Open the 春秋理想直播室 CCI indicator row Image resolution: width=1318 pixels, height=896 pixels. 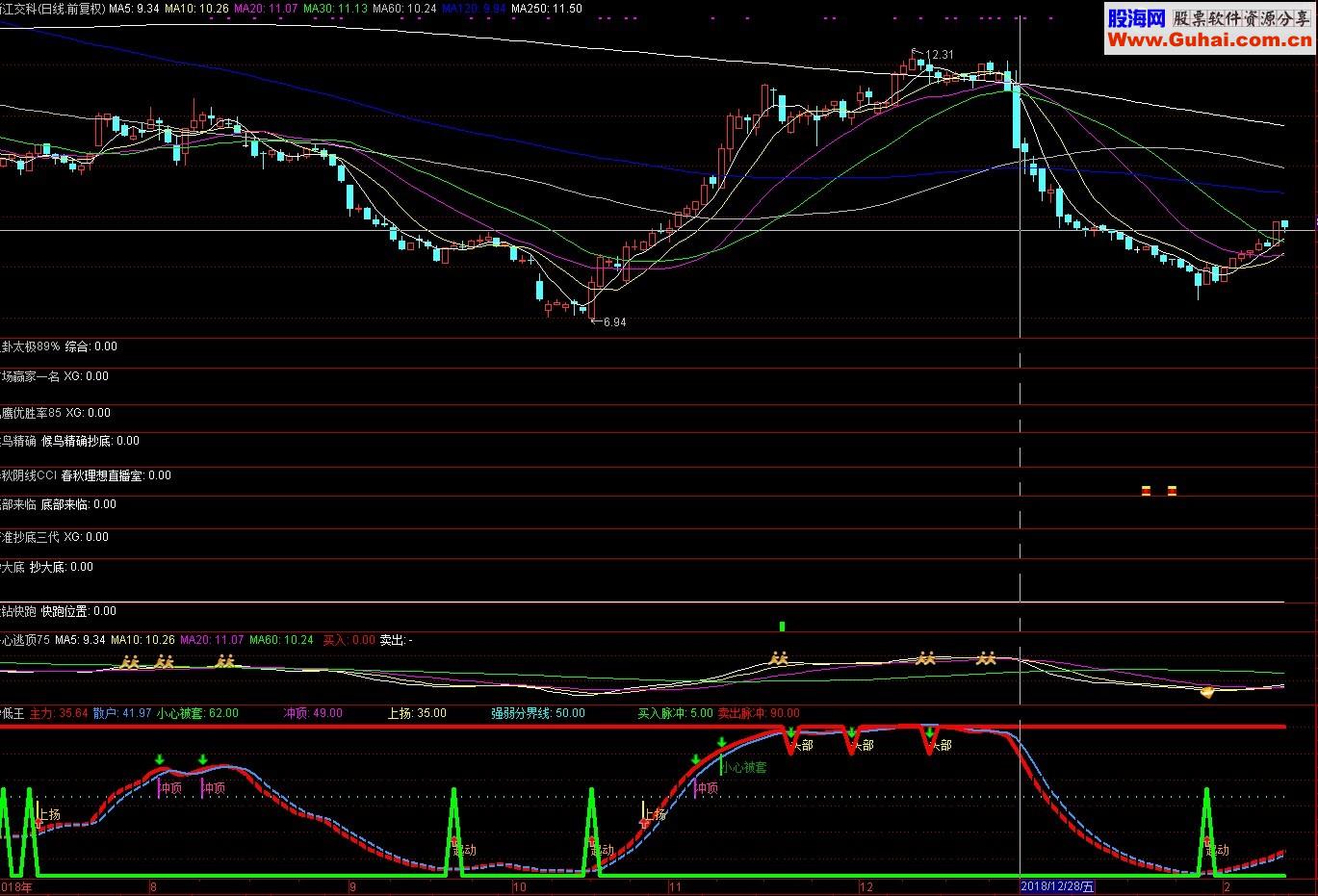(x=86, y=475)
